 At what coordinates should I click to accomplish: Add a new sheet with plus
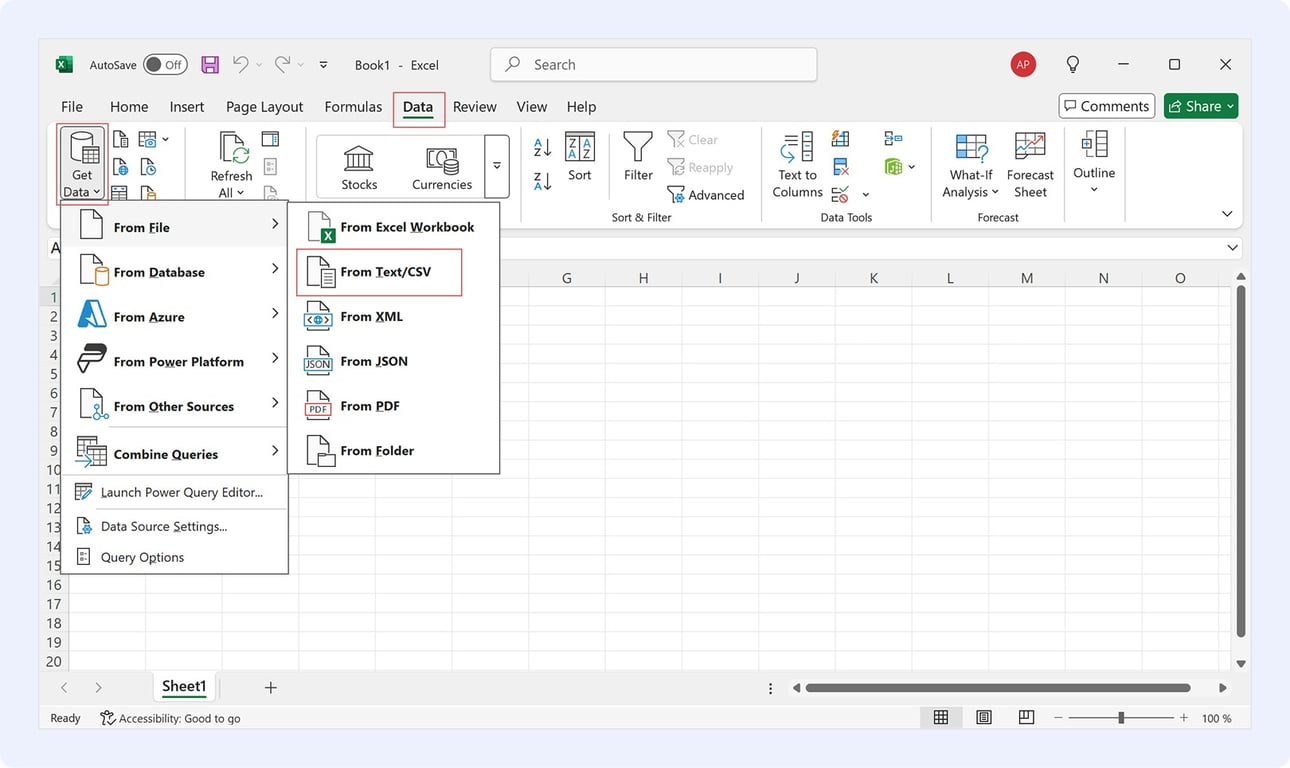point(270,687)
